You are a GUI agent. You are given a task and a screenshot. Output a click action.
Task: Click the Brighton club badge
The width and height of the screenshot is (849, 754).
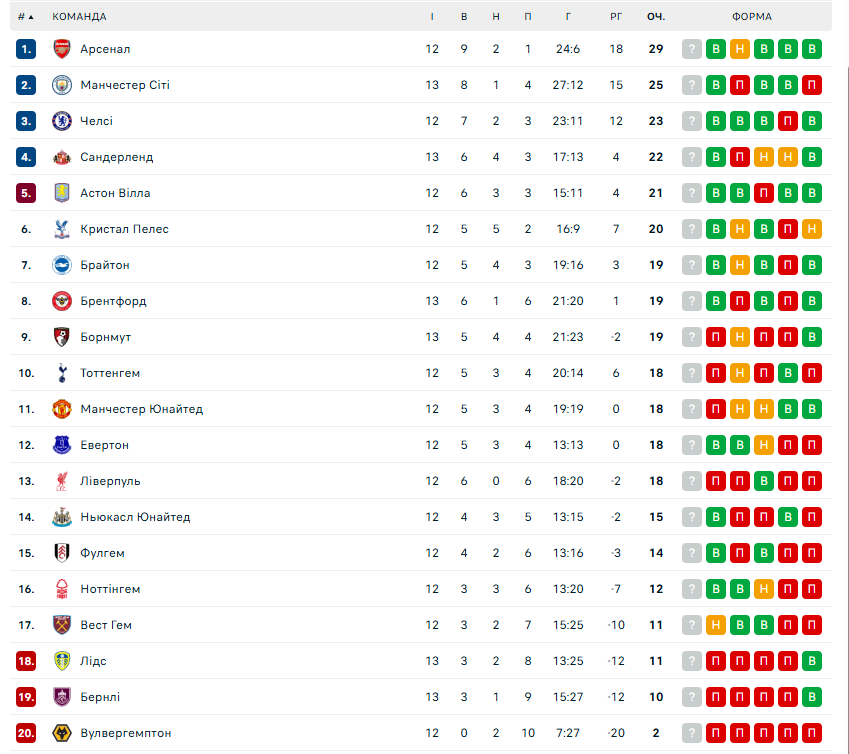62,265
